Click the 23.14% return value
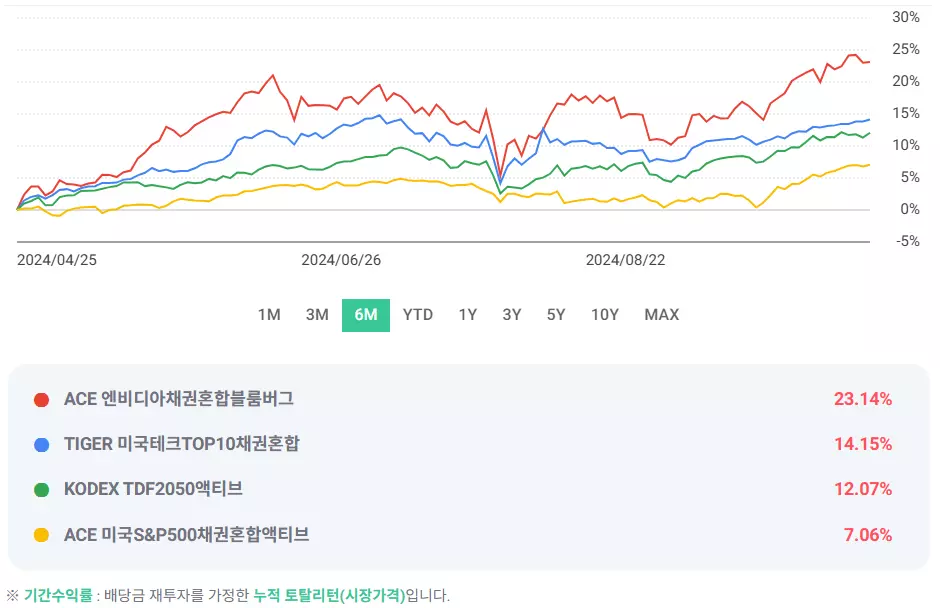 [866, 397]
